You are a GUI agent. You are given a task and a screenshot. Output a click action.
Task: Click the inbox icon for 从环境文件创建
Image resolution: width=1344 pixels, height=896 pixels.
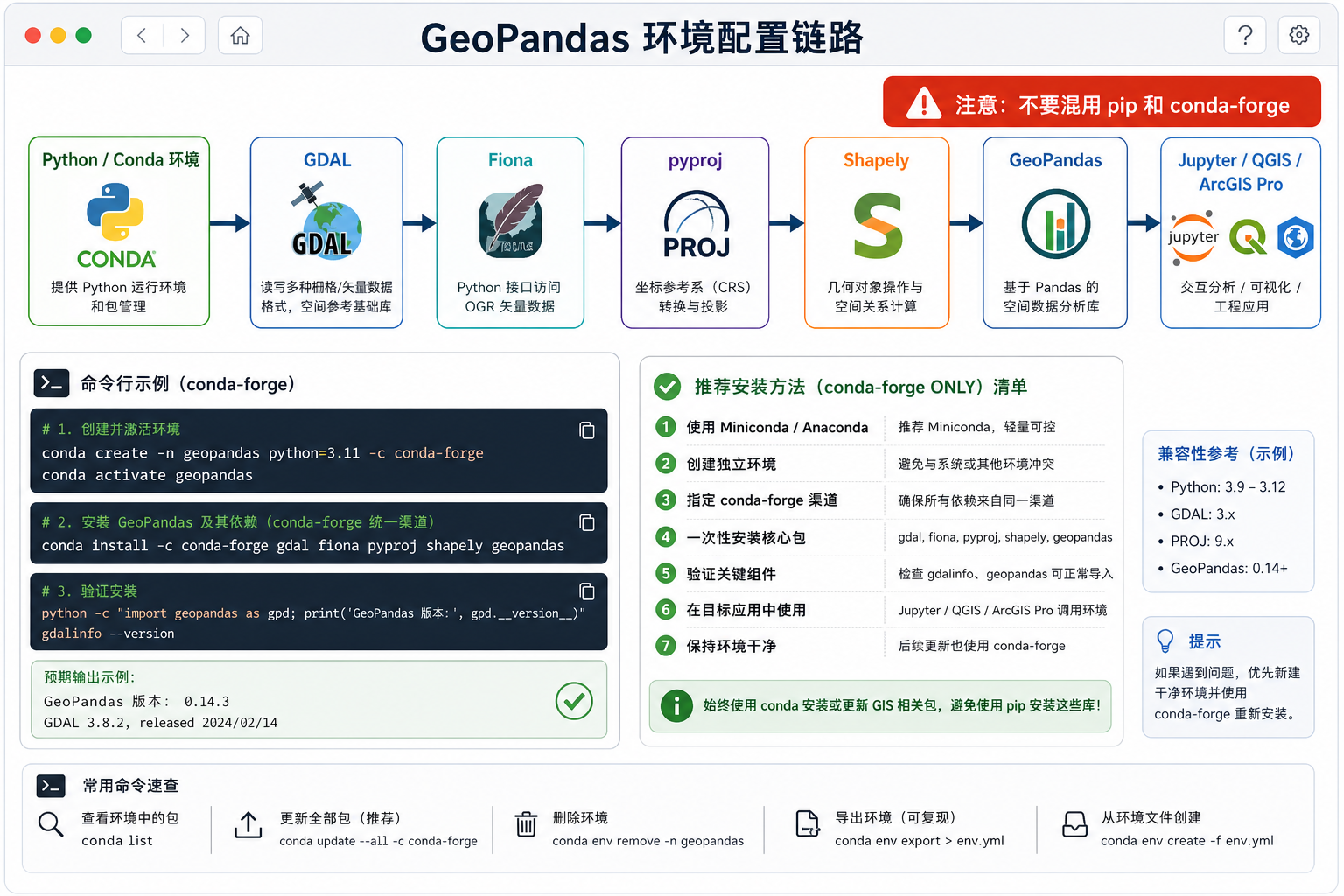coord(1074,824)
